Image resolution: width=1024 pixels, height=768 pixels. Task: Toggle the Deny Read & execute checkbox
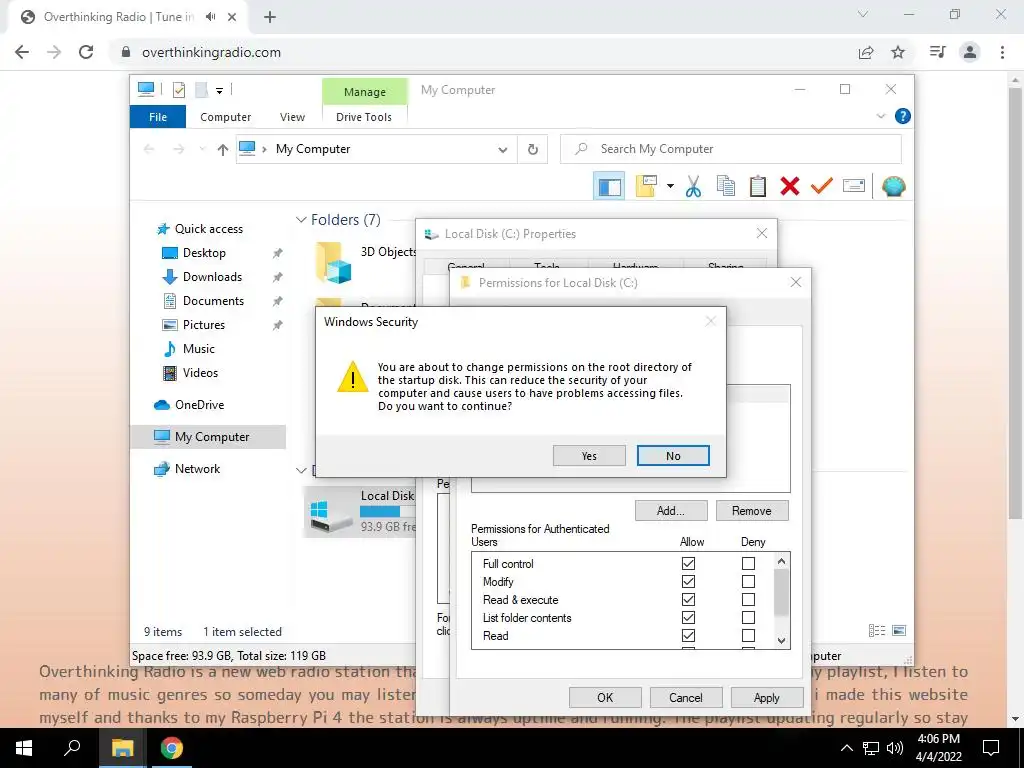pos(748,599)
